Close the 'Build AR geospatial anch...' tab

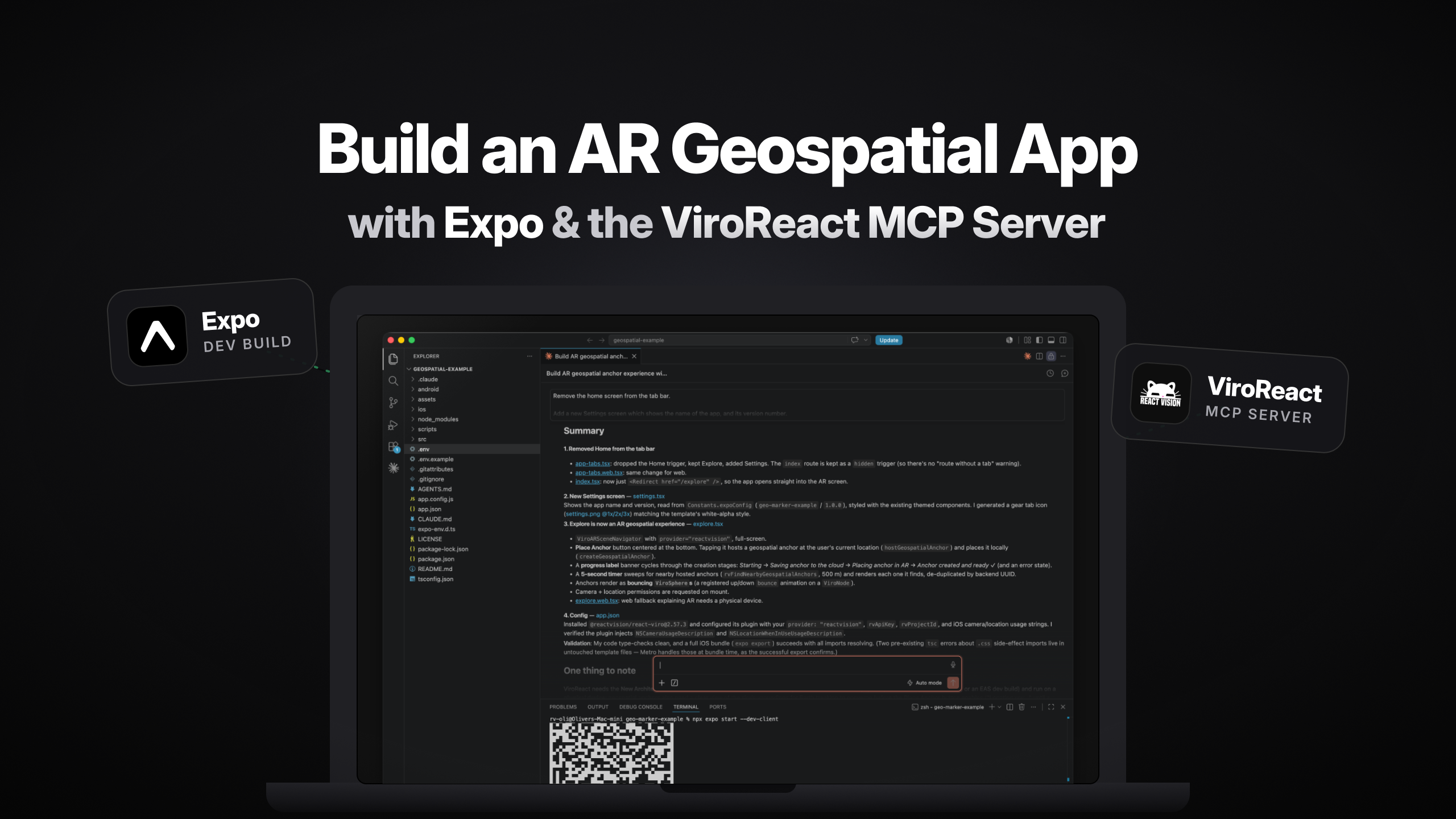(x=634, y=356)
